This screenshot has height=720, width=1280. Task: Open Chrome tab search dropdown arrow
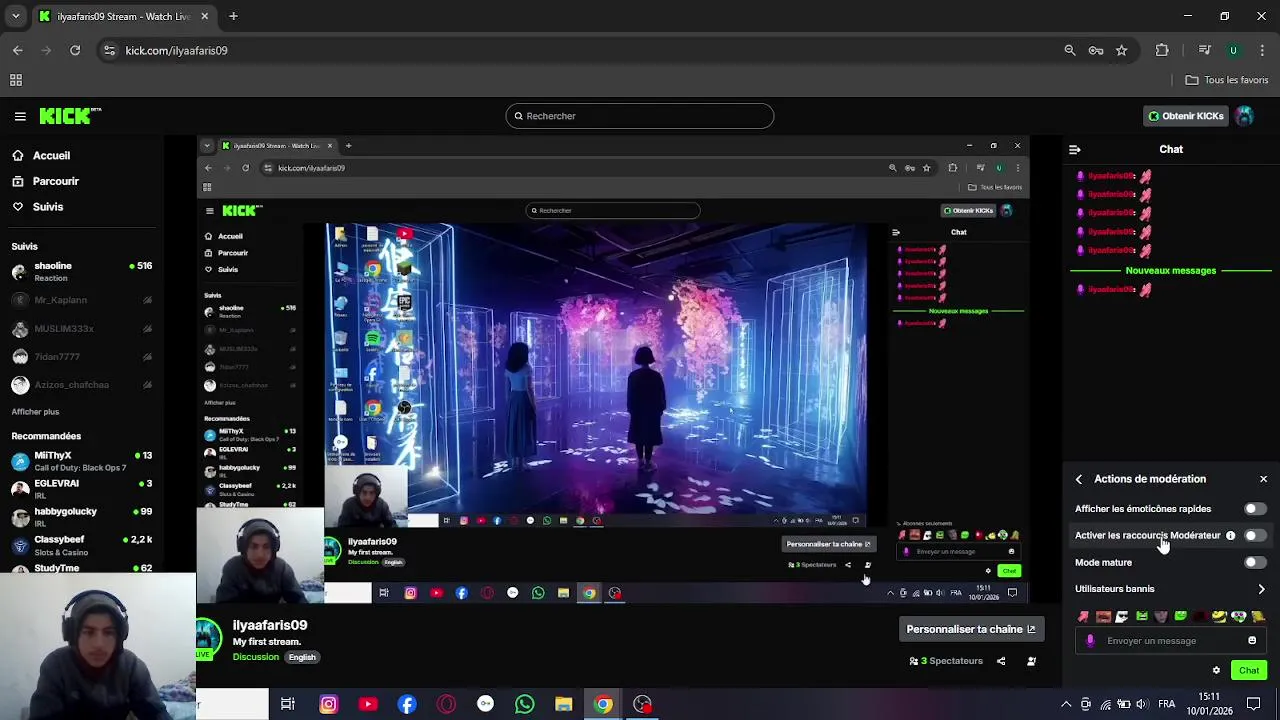click(15, 16)
